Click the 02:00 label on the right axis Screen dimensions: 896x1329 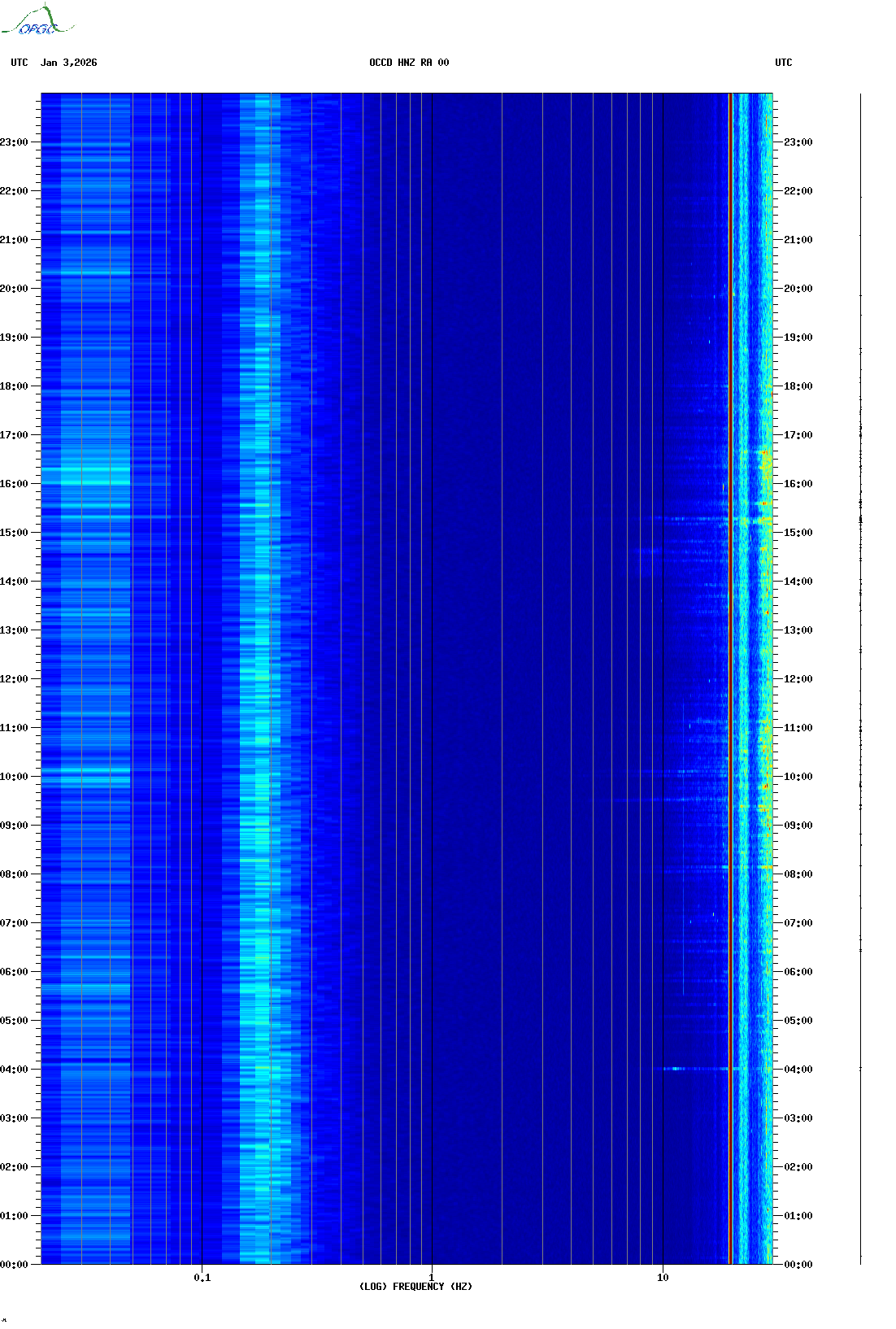pos(798,1167)
